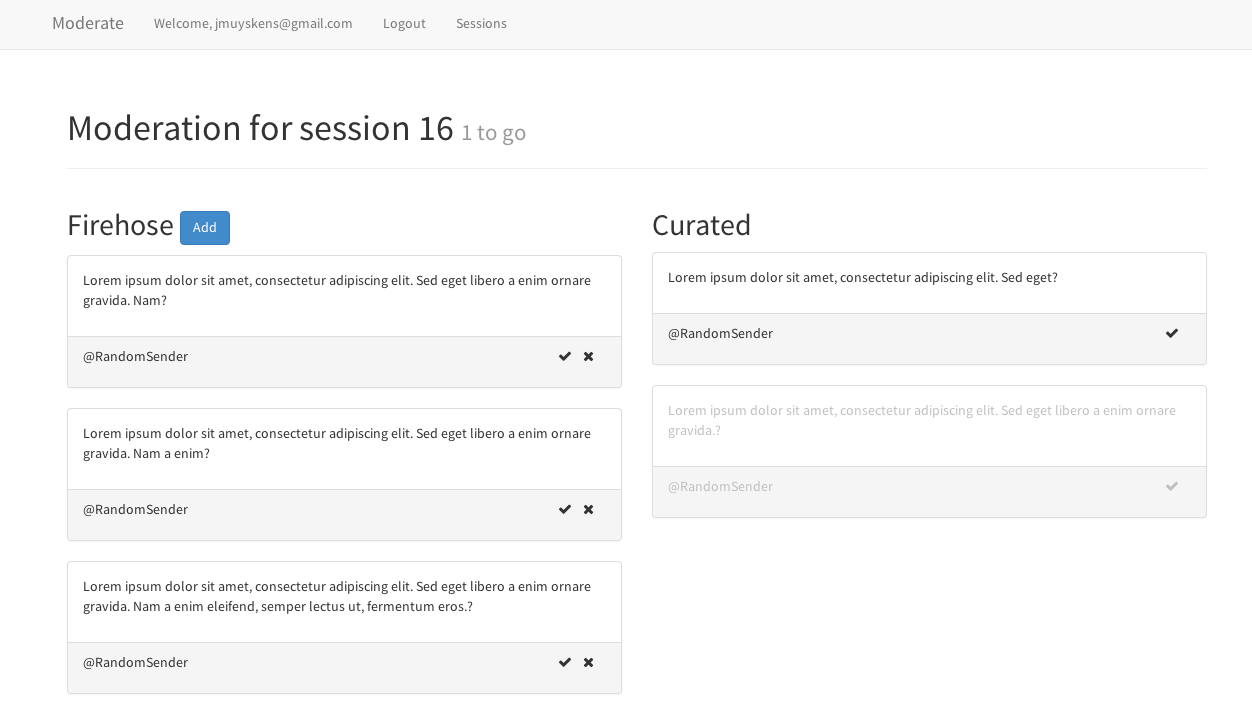Screen dimensions: 1252x725
Task: Click the Logout link
Action: pyautogui.click(x=404, y=24)
